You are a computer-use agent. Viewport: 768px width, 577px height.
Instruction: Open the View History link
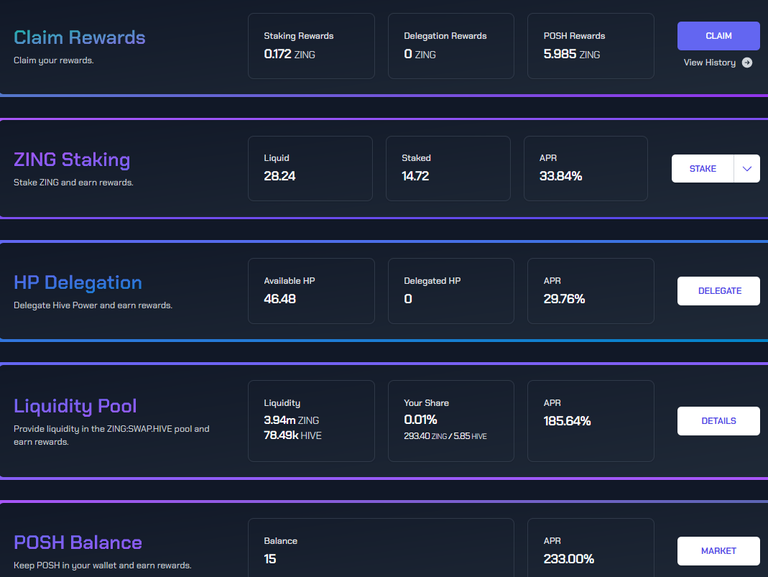[710, 63]
